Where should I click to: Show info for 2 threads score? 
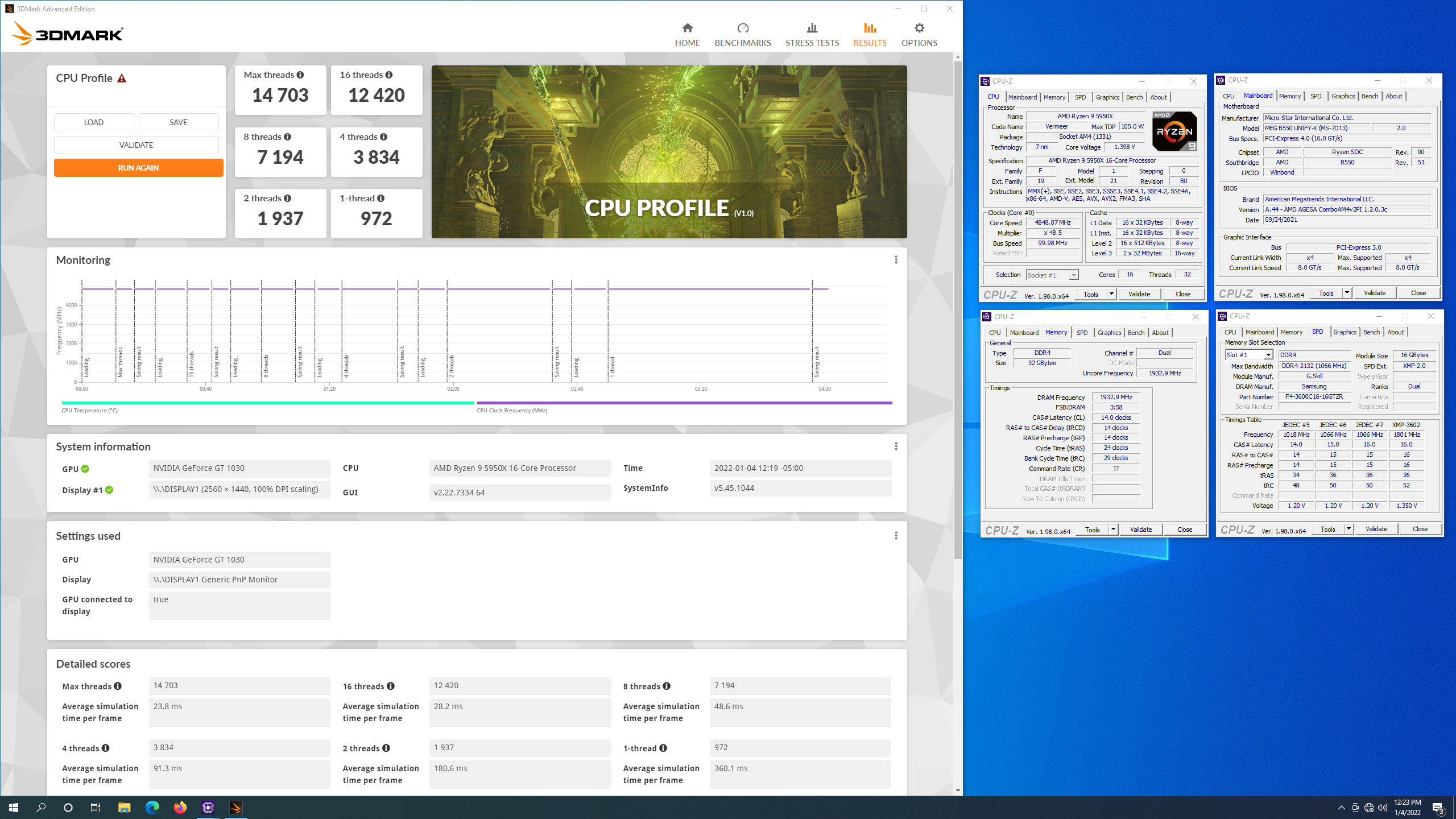pyautogui.click(x=288, y=198)
